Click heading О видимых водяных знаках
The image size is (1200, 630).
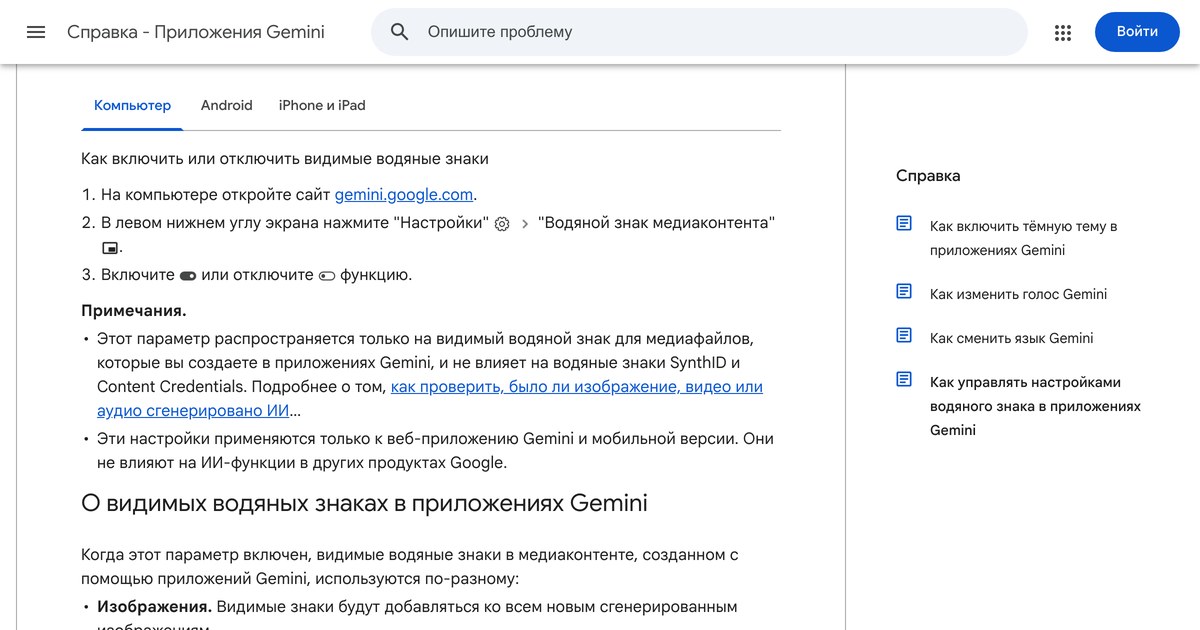click(364, 502)
